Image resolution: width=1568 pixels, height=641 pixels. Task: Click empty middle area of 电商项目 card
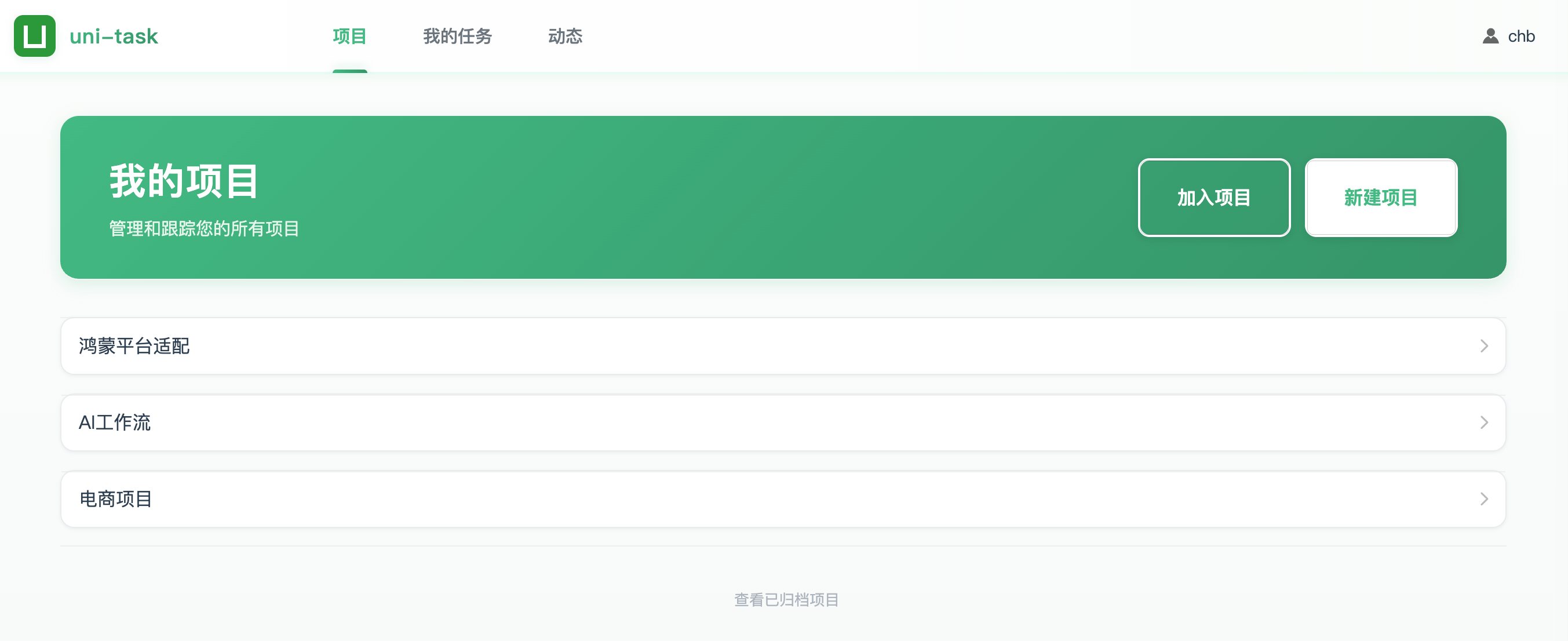[x=783, y=499]
